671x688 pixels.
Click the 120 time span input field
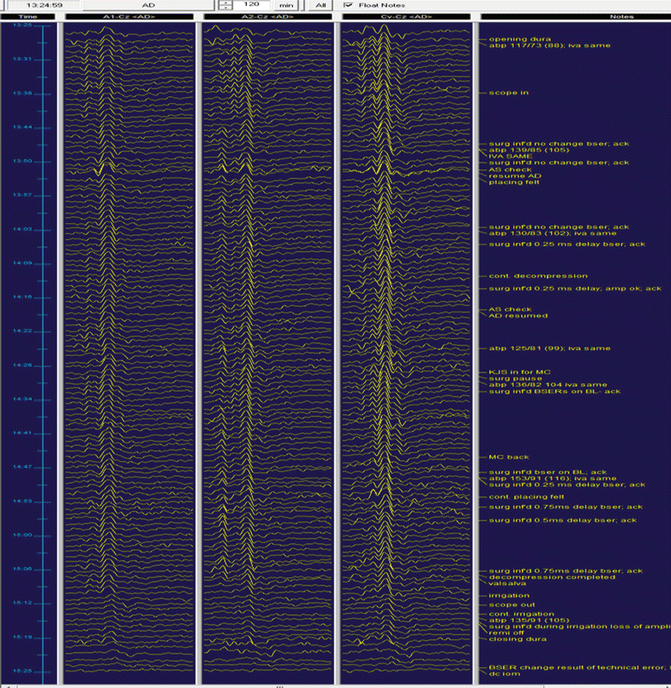point(251,5)
